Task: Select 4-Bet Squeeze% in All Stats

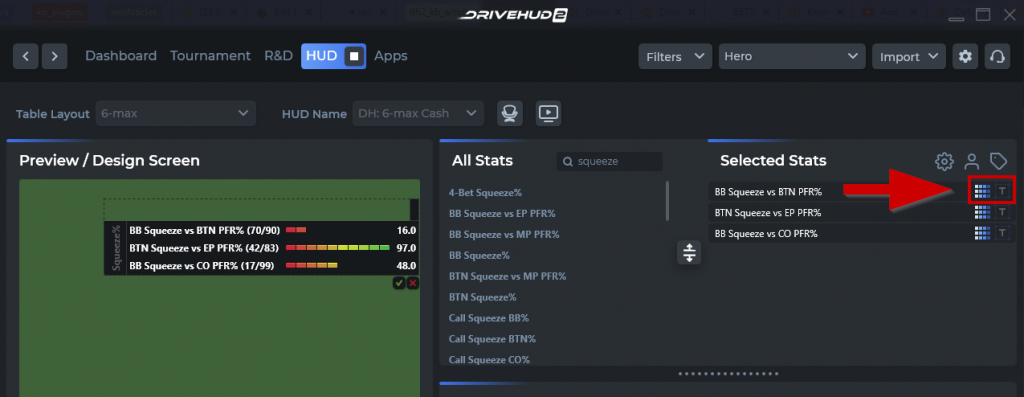Action: (x=485, y=193)
